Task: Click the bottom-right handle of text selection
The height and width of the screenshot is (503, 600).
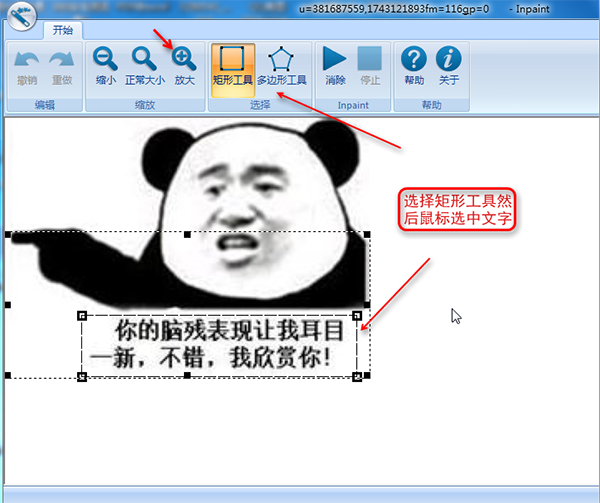Action: (x=357, y=377)
